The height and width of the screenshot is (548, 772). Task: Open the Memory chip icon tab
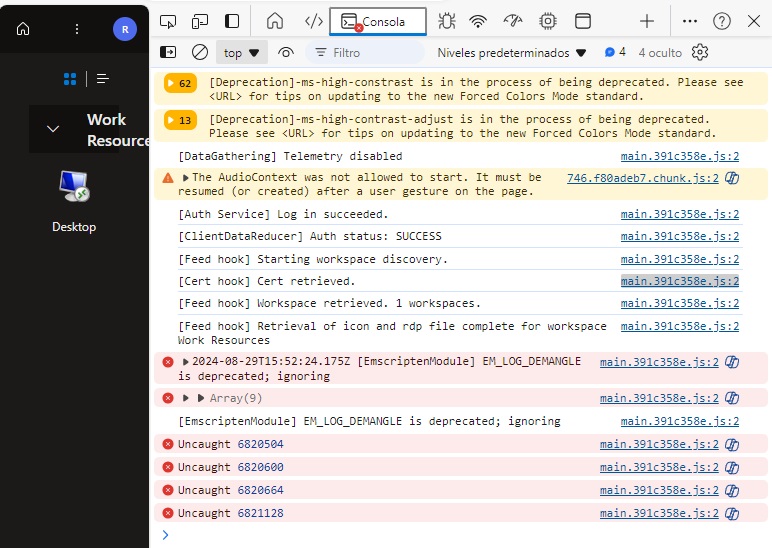pos(547,22)
